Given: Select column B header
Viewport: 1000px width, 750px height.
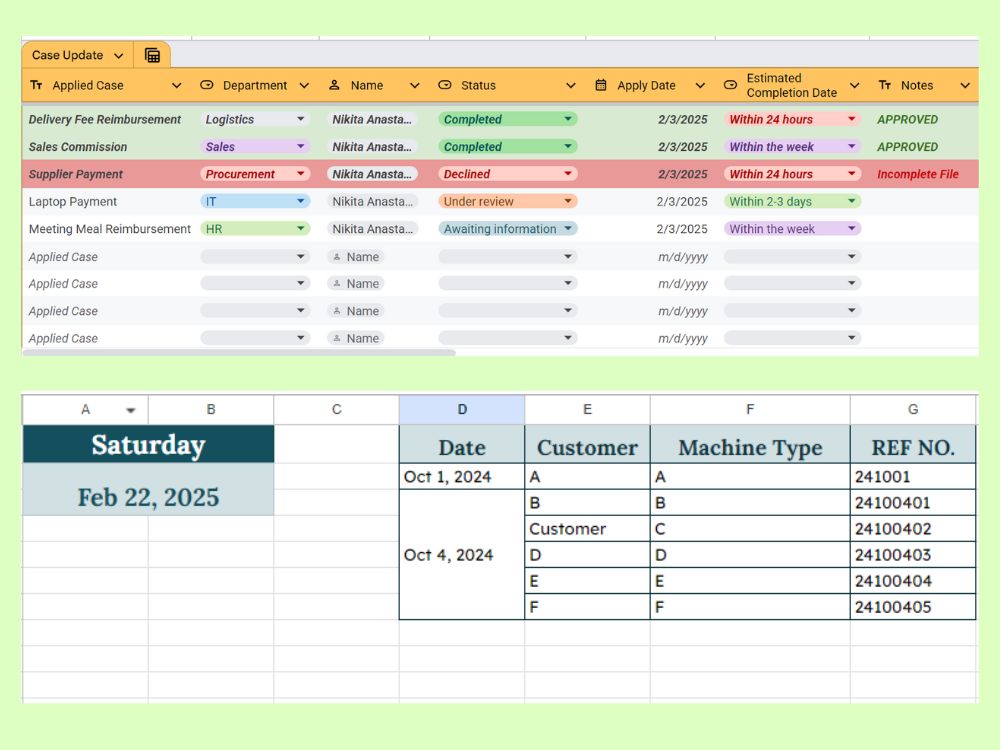Looking at the screenshot, I should point(211,409).
